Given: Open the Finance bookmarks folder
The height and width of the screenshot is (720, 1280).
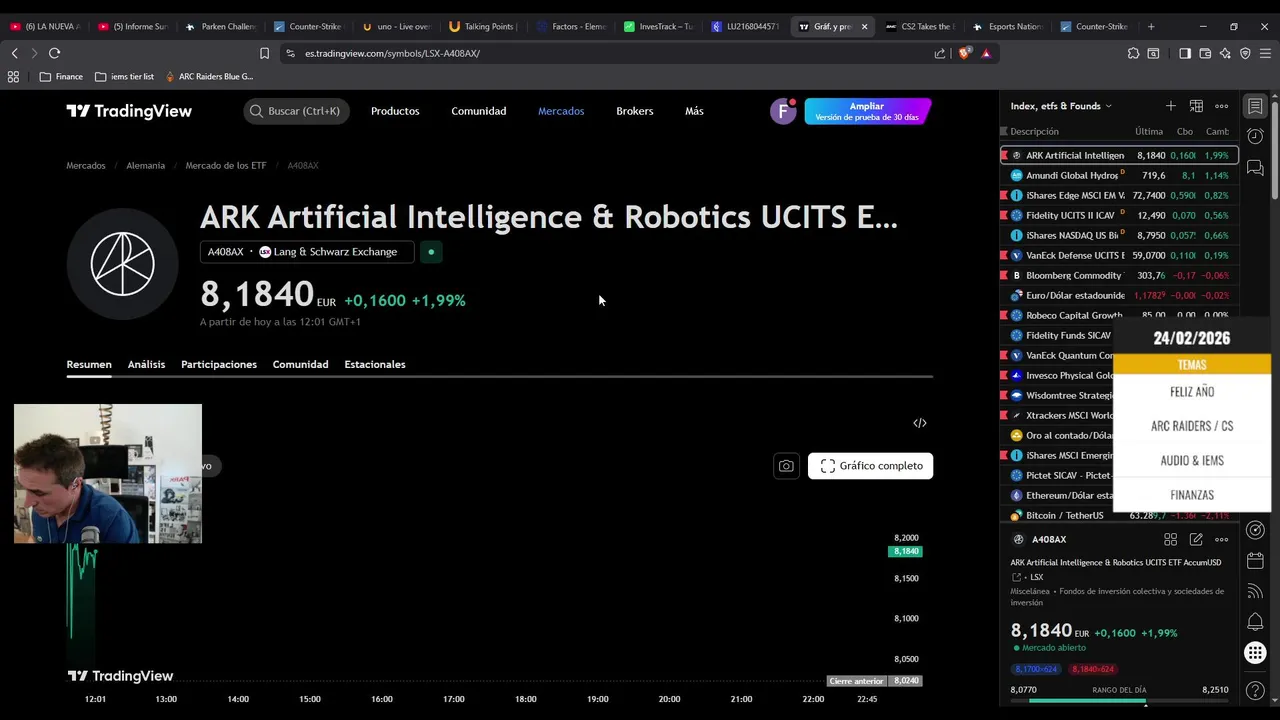Looking at the screenshot, I should pos(61,76).
